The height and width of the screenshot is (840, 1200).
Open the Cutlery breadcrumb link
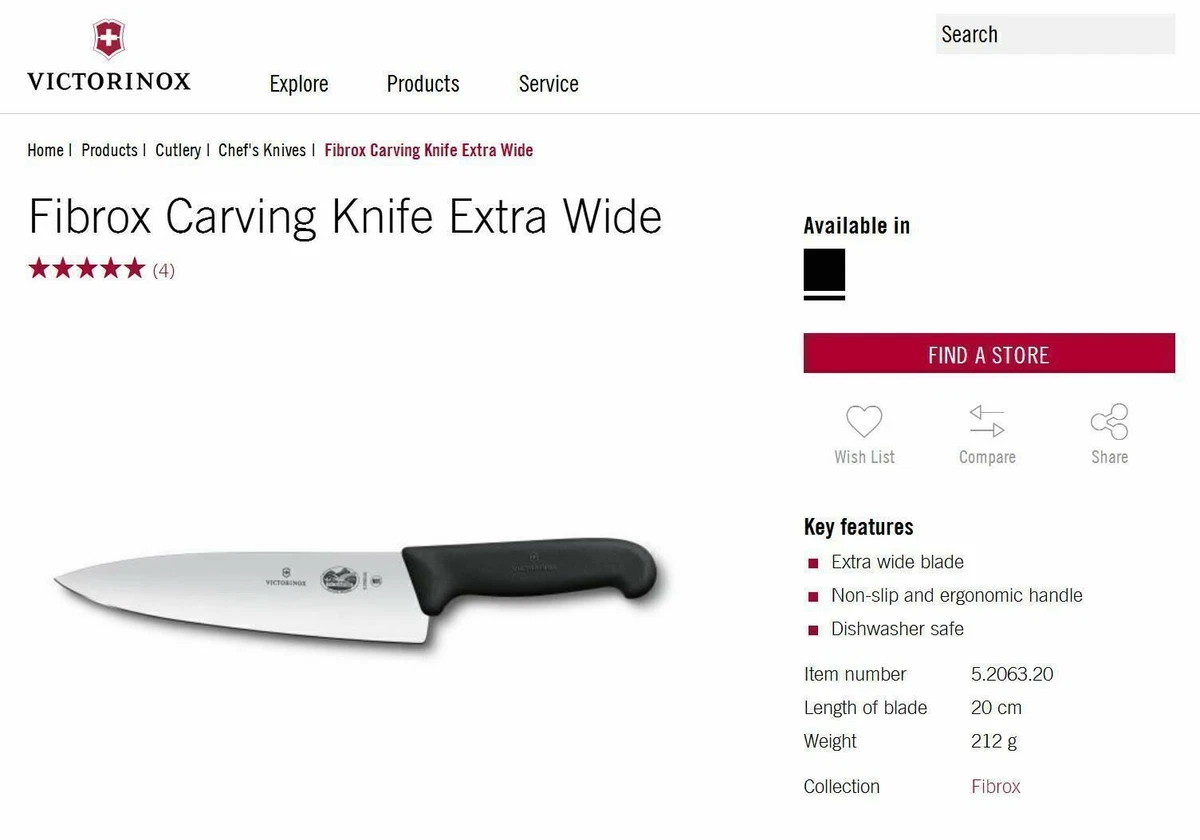tap(178, 150)
